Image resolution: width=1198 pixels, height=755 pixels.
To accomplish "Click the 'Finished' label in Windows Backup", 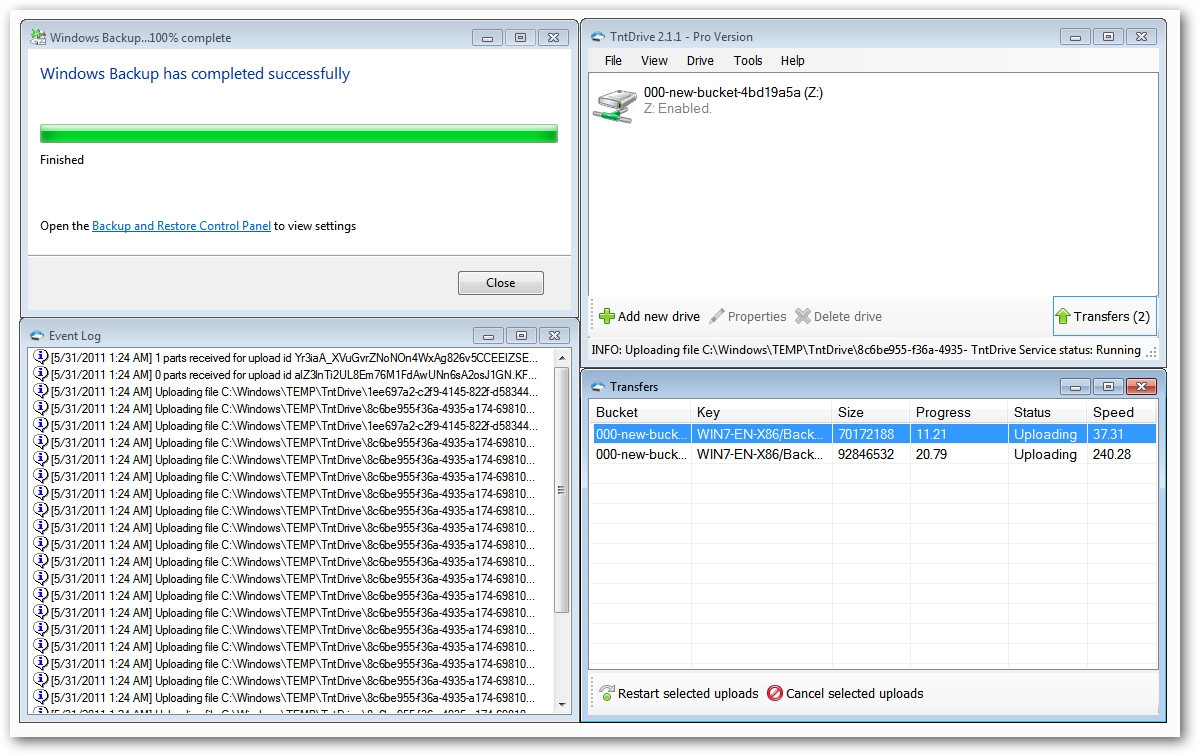I will pos(62,160).
